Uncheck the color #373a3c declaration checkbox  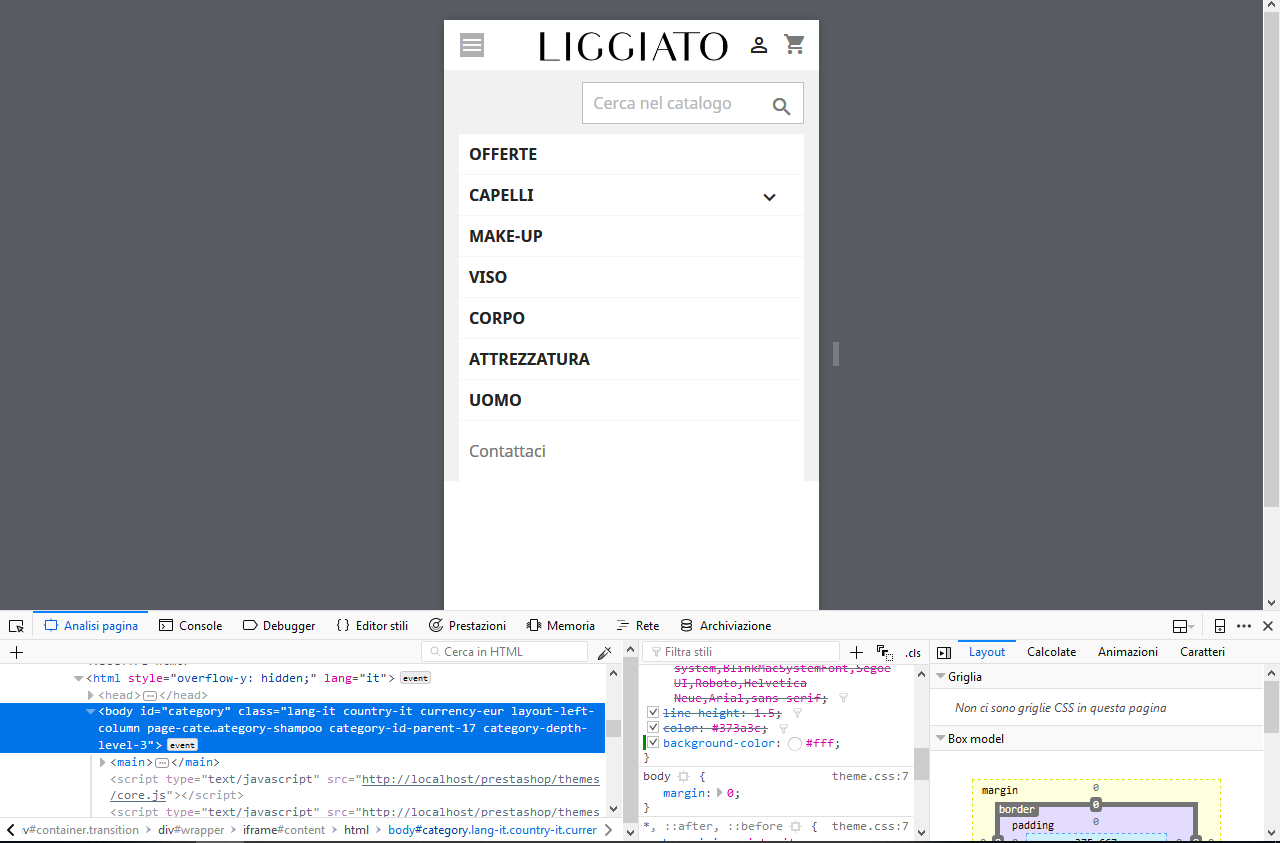[653, 728]
